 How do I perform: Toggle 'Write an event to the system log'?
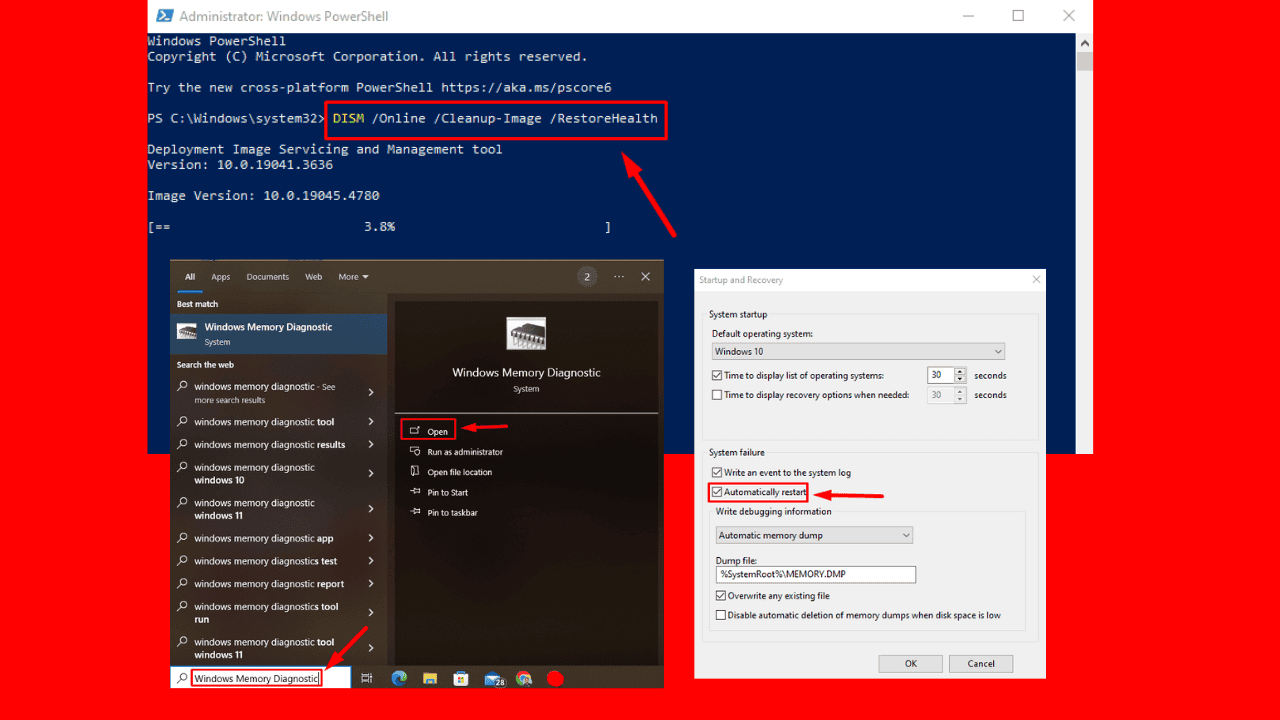pyautogui.click(x=717, y=472)
